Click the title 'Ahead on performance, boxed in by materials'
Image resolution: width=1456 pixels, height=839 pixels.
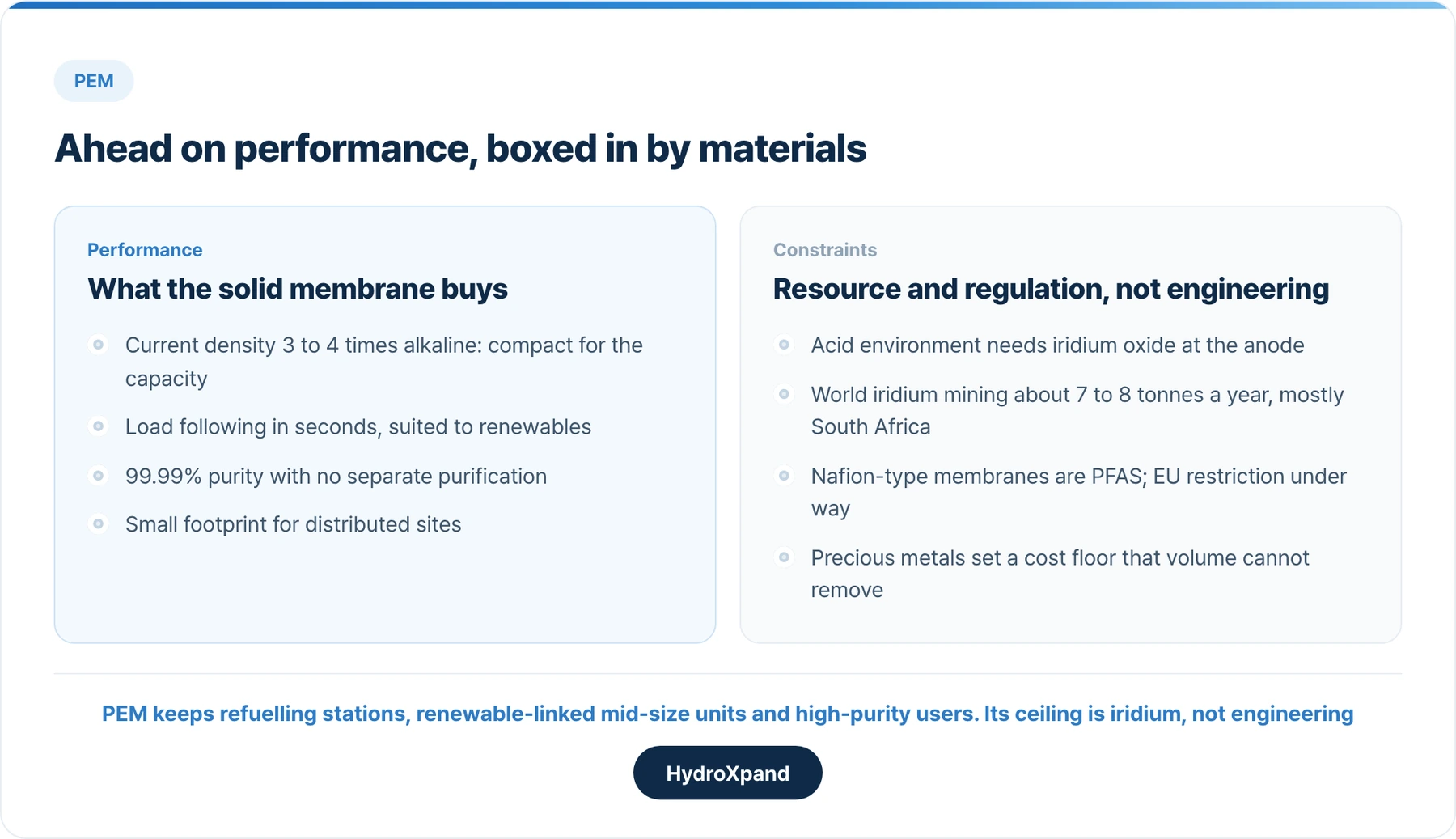460,148
